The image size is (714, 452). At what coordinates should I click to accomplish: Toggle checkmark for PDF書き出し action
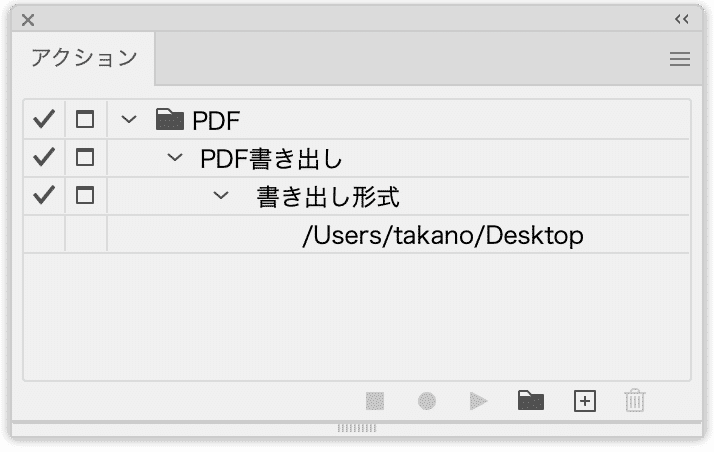coord(44,157)
